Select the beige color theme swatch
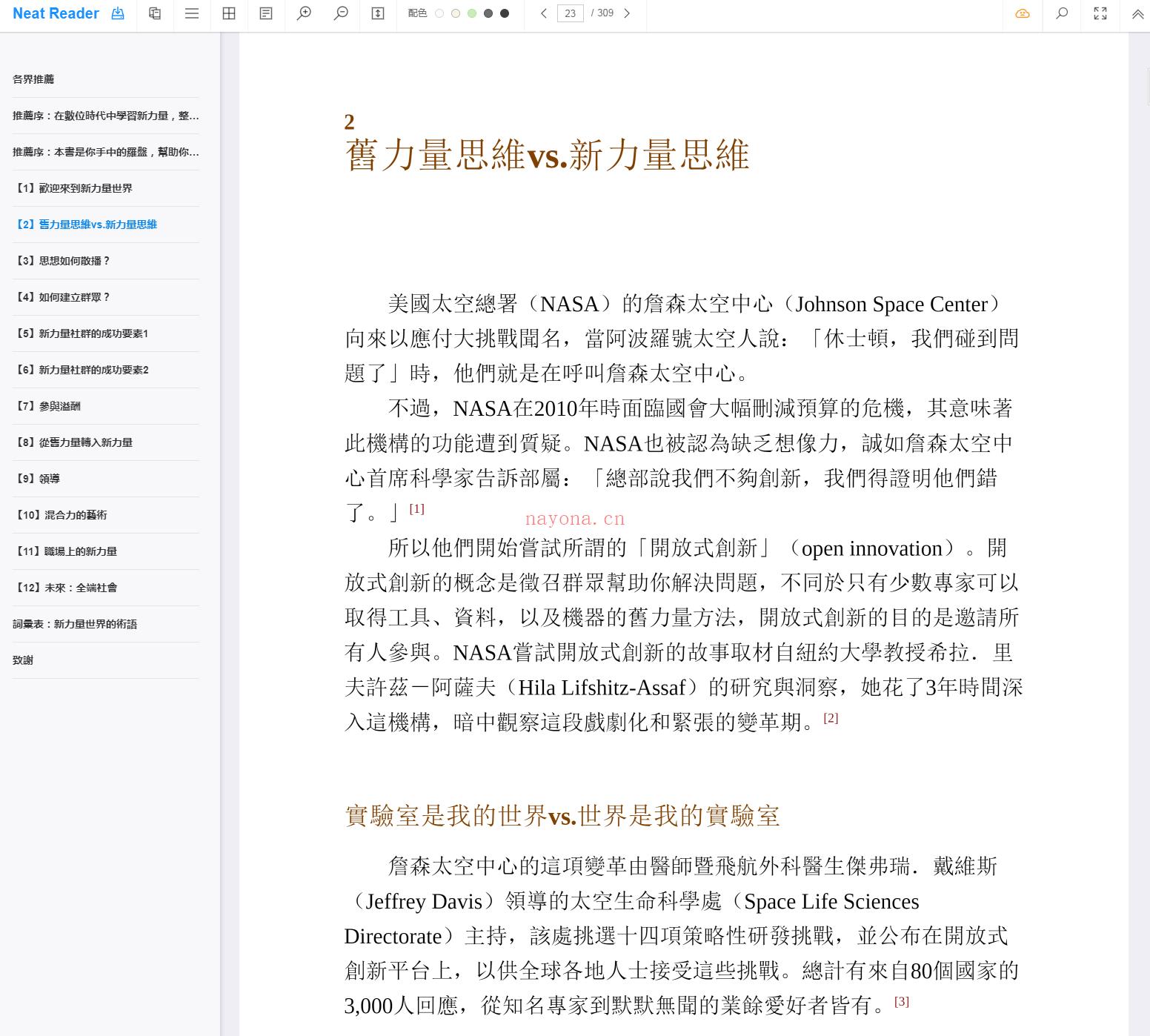The height and width of the screenshot is (1036, 1150). point(456,13)
